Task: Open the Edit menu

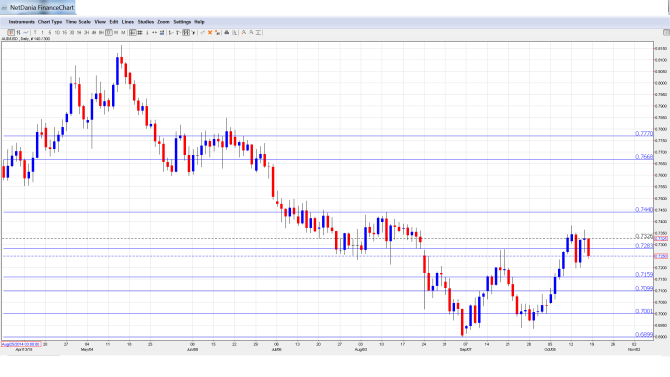Action: [114, 22]
